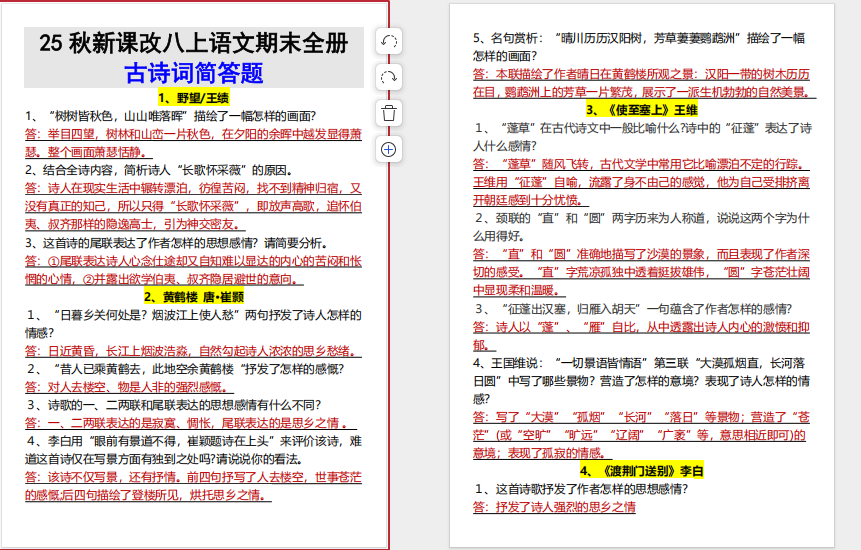Select the second page starting with 名句赏析
This screenshot has width=861, height=550.
642,300
